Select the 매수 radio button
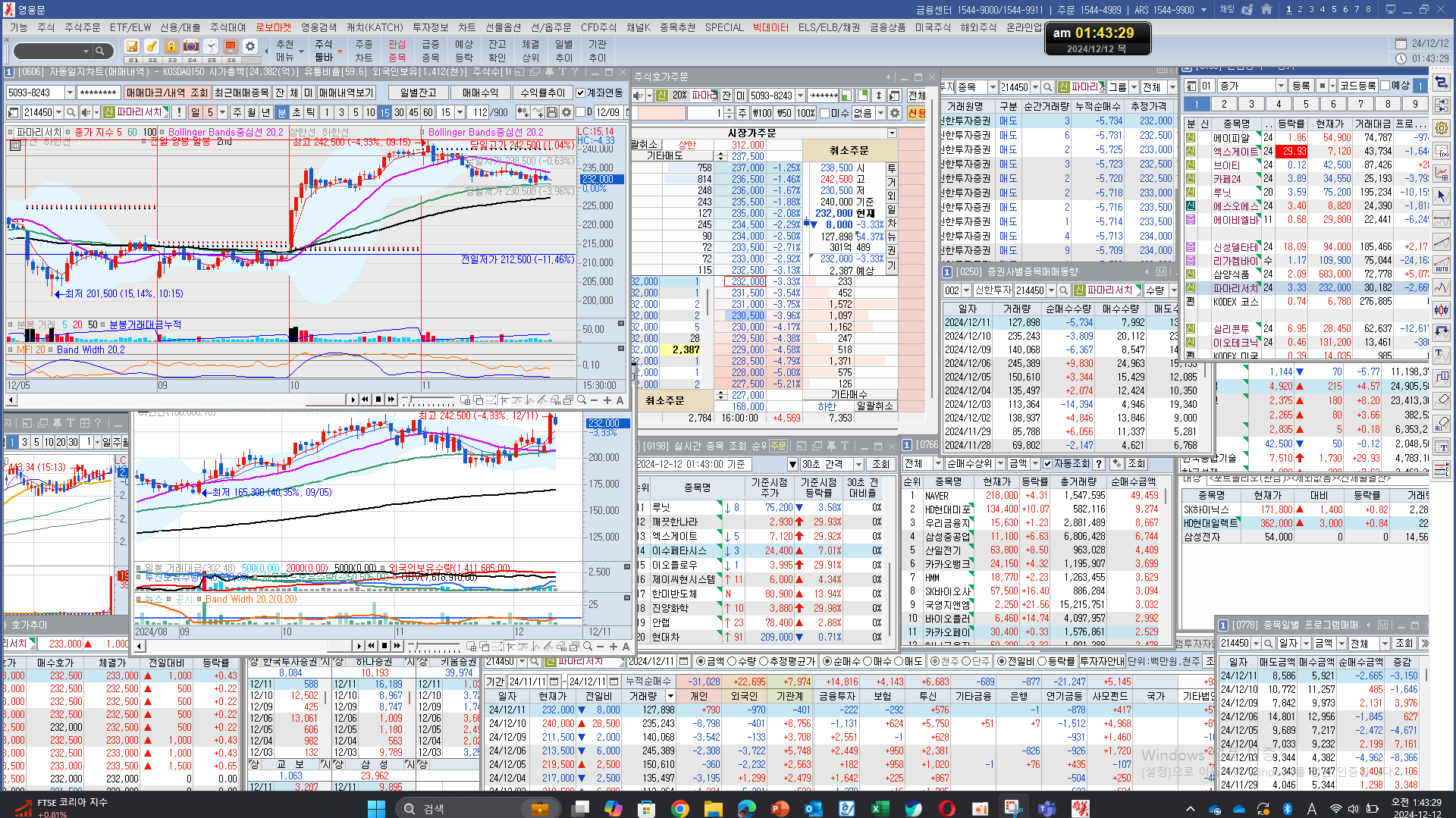The width and height of the screenshot is (1456, 818). (x=868, y=661)
